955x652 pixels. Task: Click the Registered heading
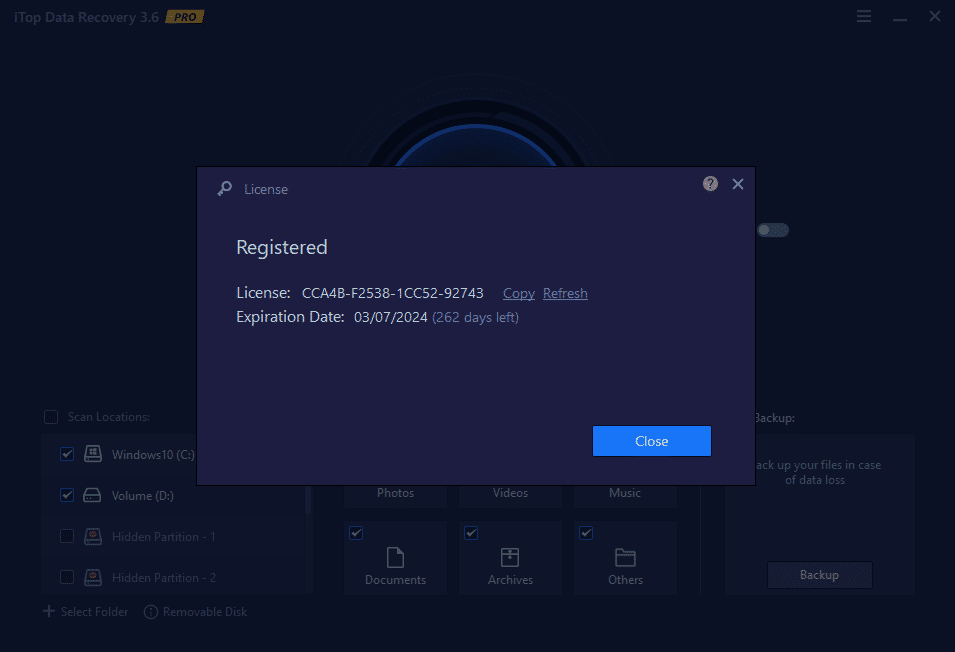(282, 247)
